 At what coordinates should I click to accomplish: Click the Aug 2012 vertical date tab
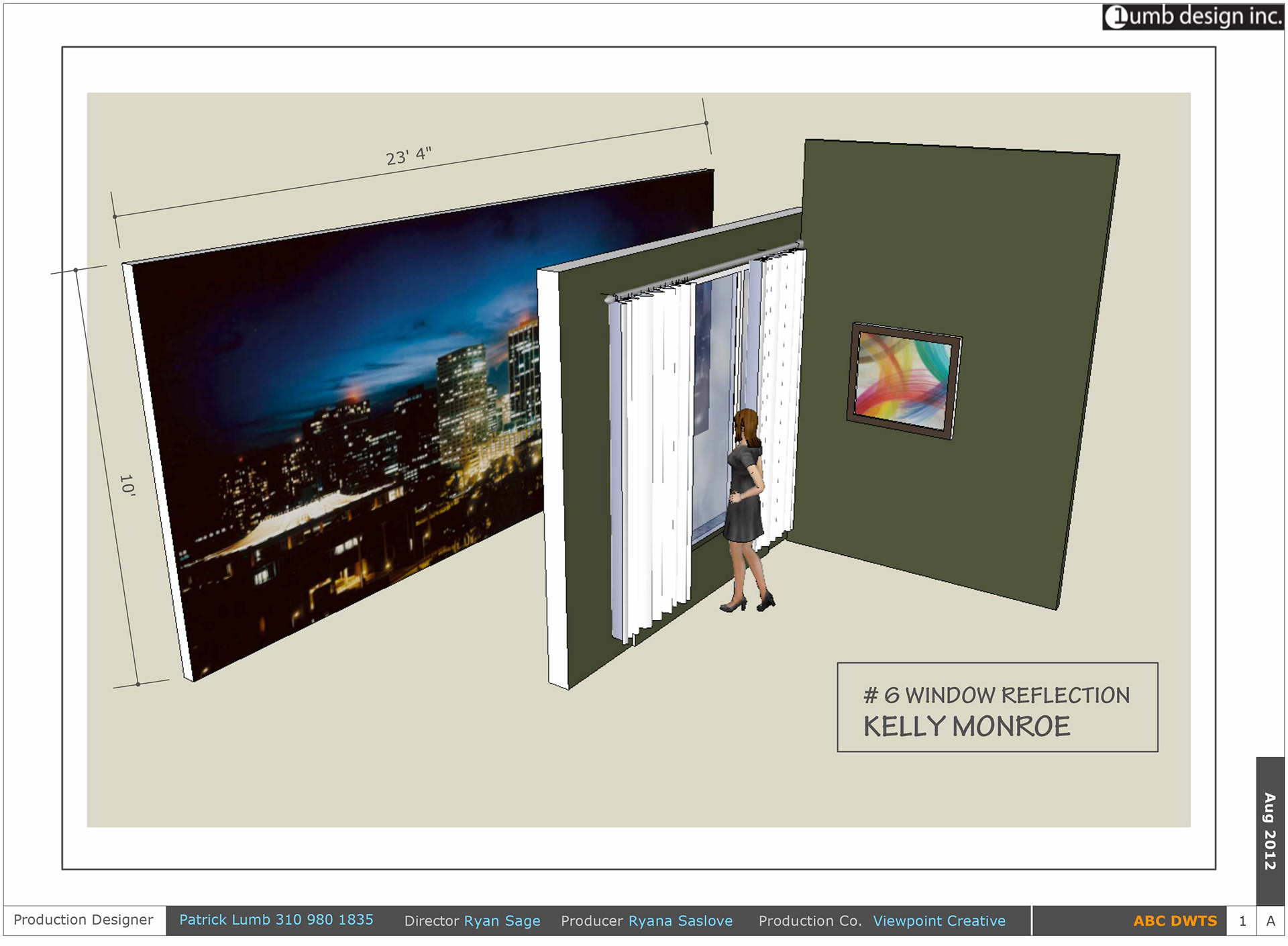point(1269,831)
